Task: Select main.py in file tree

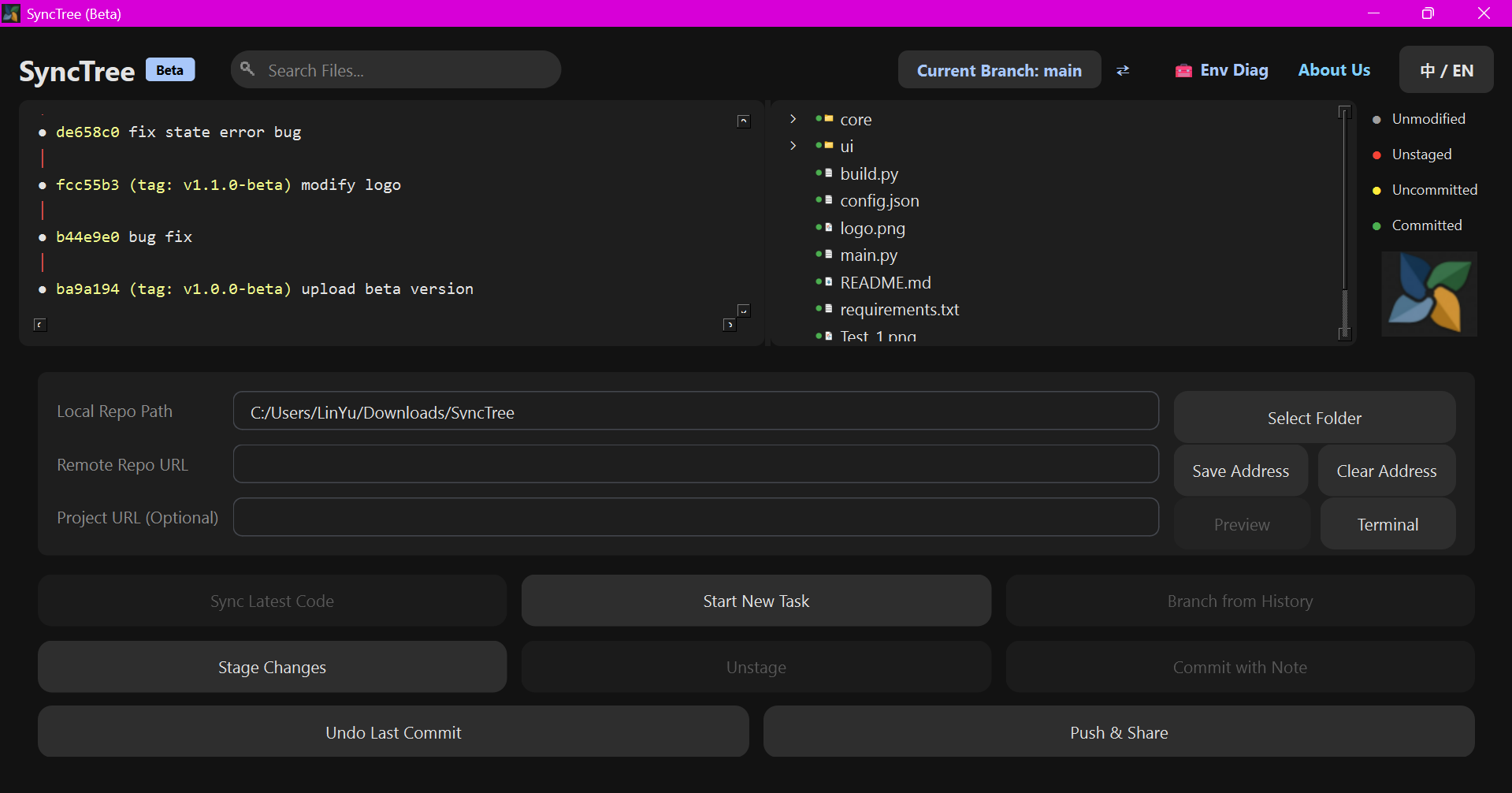Action: pyautogui.click(x=868, y=255)
